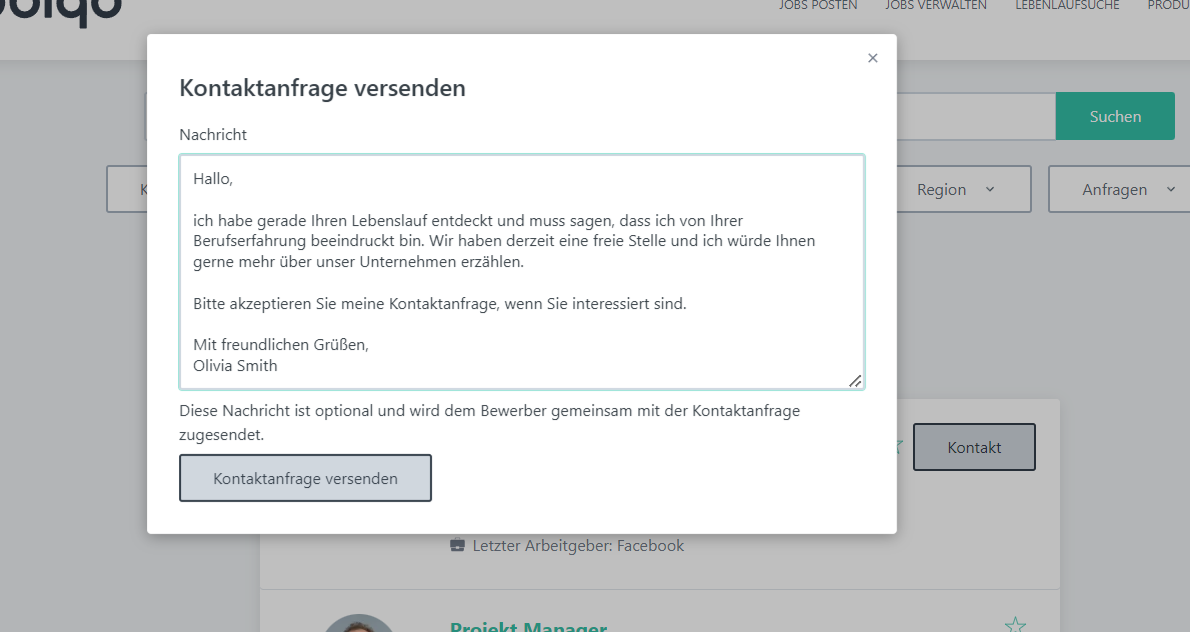
Task: Click the Kontakt button on candidate card
Action: [973, 447]
